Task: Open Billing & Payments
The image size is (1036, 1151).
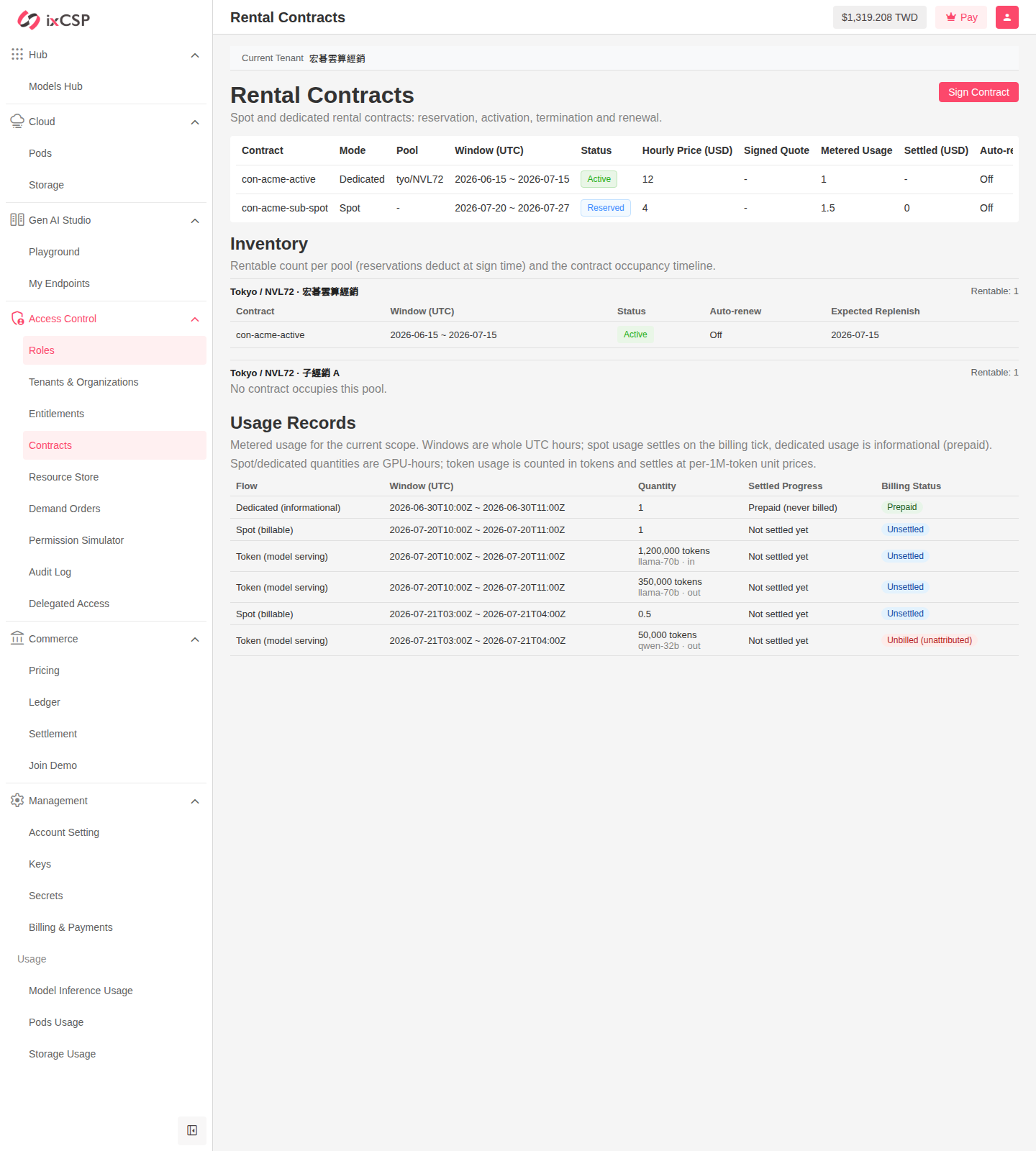Action: (114, 927)
